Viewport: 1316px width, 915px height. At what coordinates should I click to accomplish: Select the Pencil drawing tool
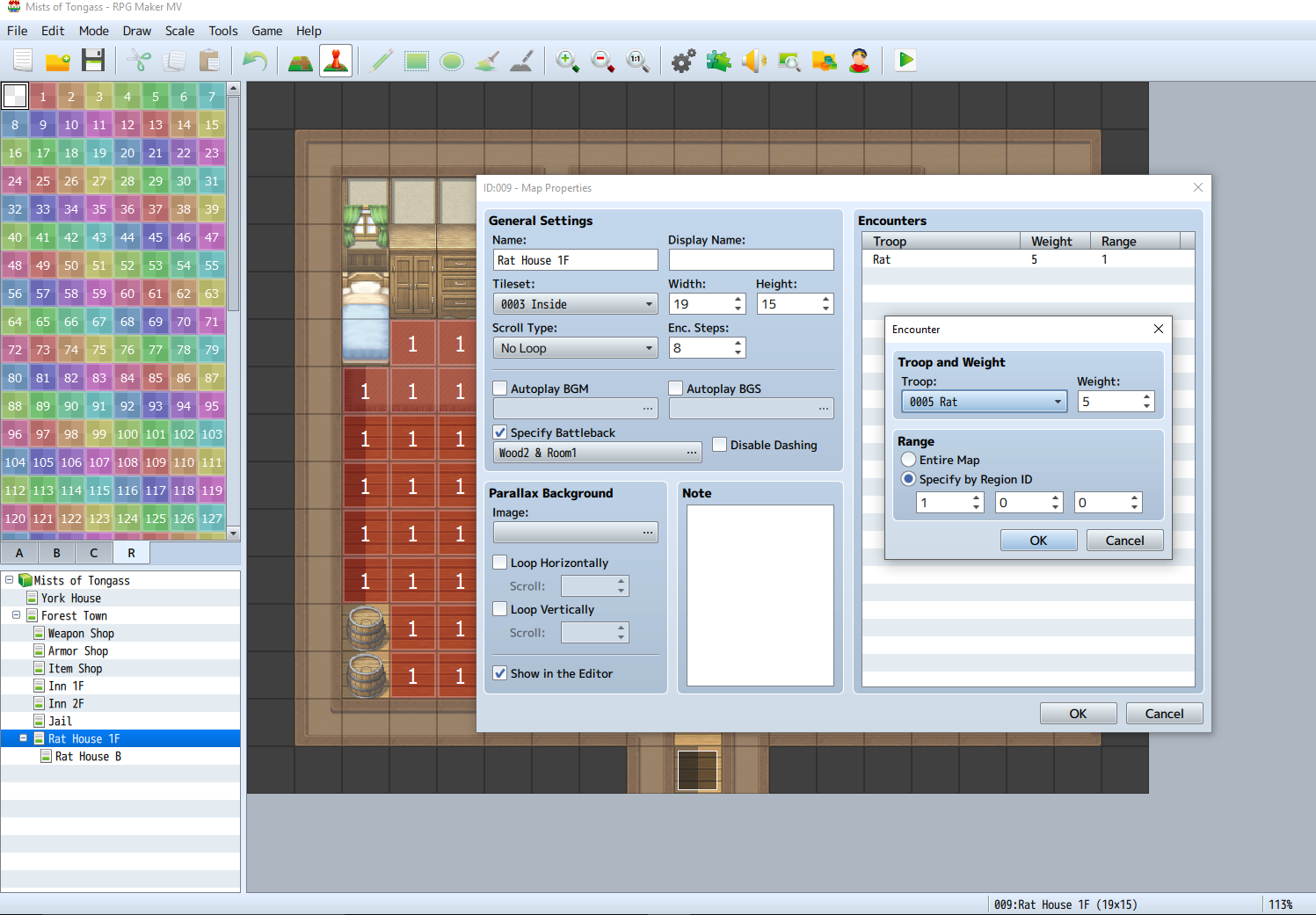(382, 61)
